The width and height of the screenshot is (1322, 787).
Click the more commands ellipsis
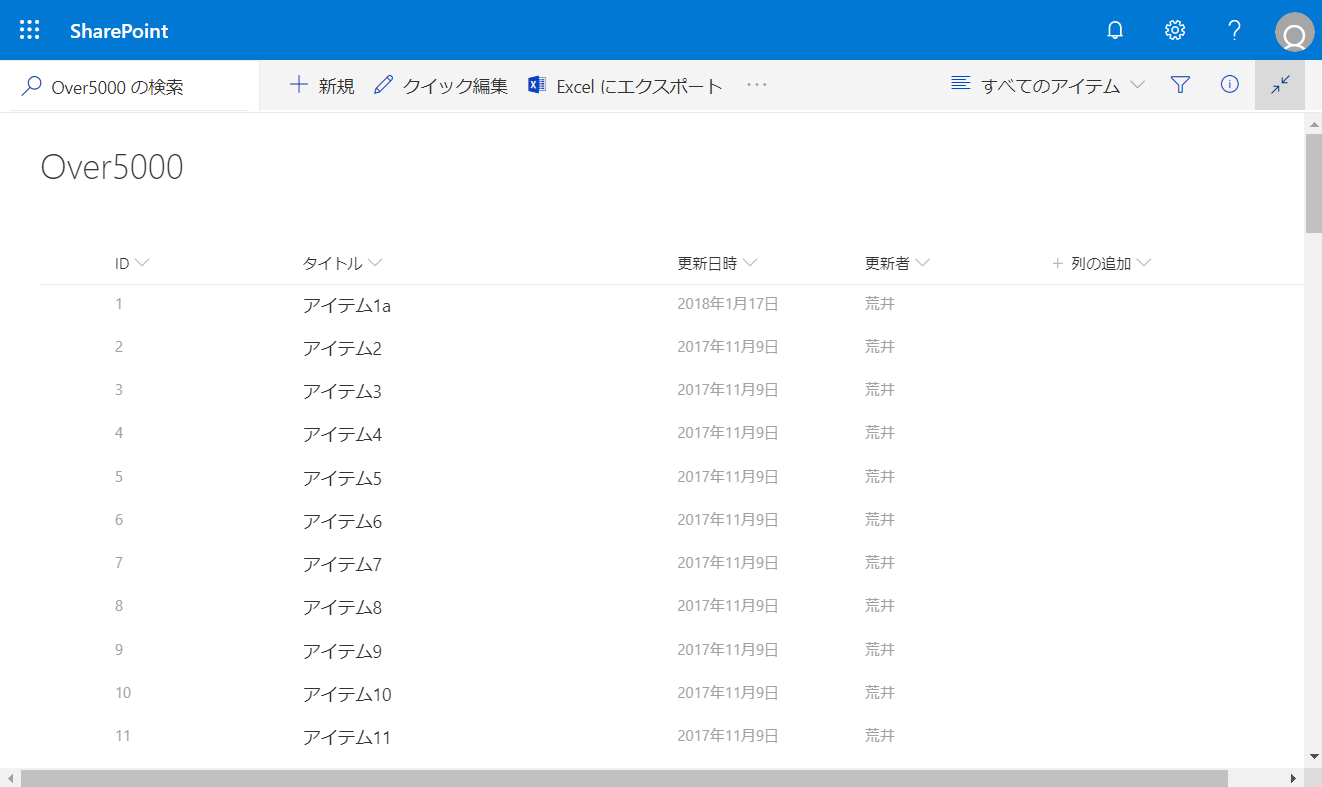click(757, 85)
